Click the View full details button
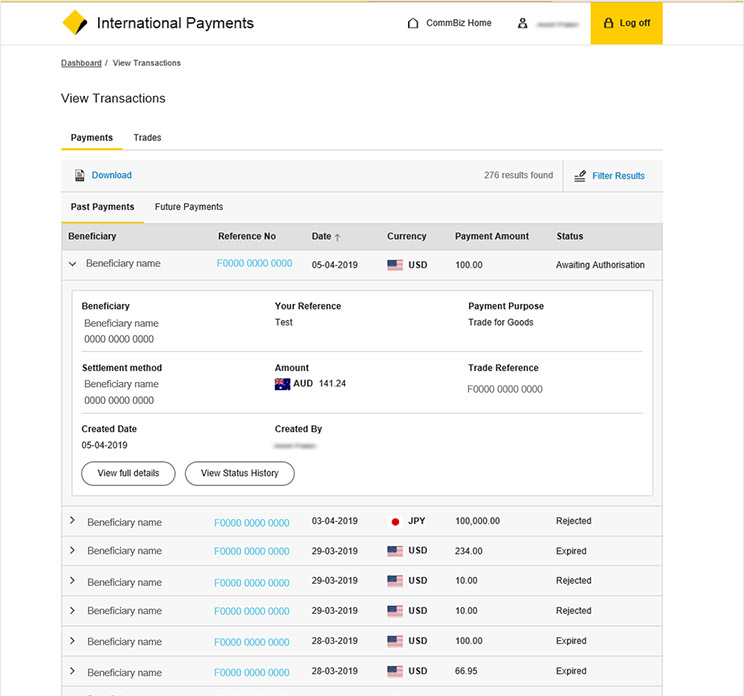This screenshot has height=696, width=744. (x=128, y=473)
